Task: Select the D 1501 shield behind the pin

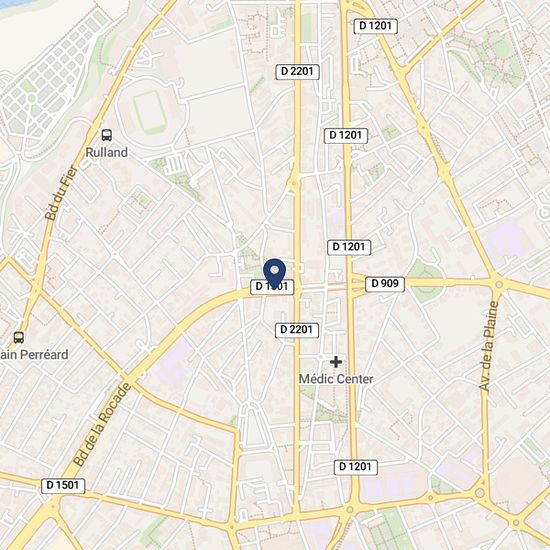Action: tap(272, 287)
